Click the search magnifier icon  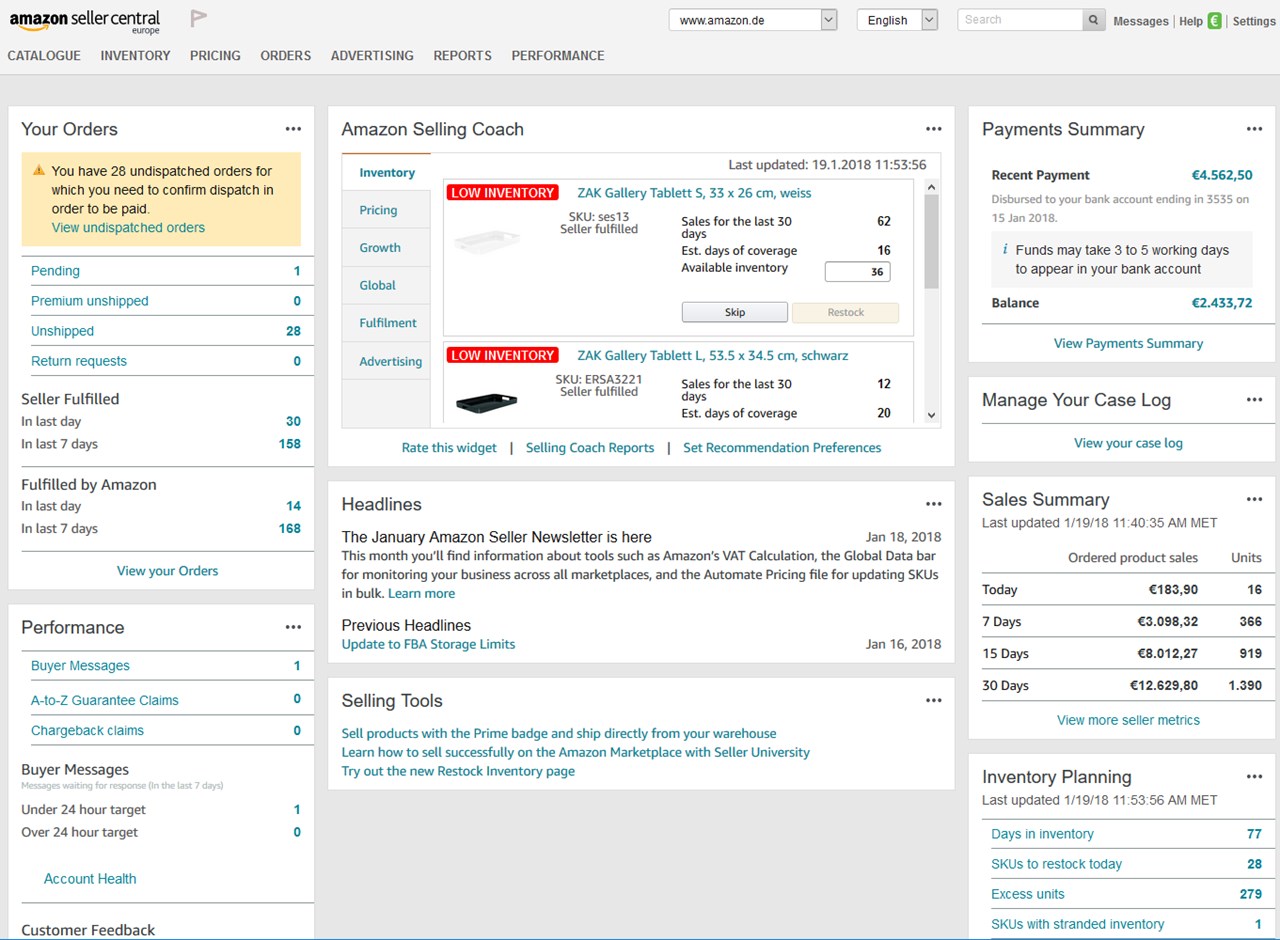pyautogui.click(x=1094, y=20)
